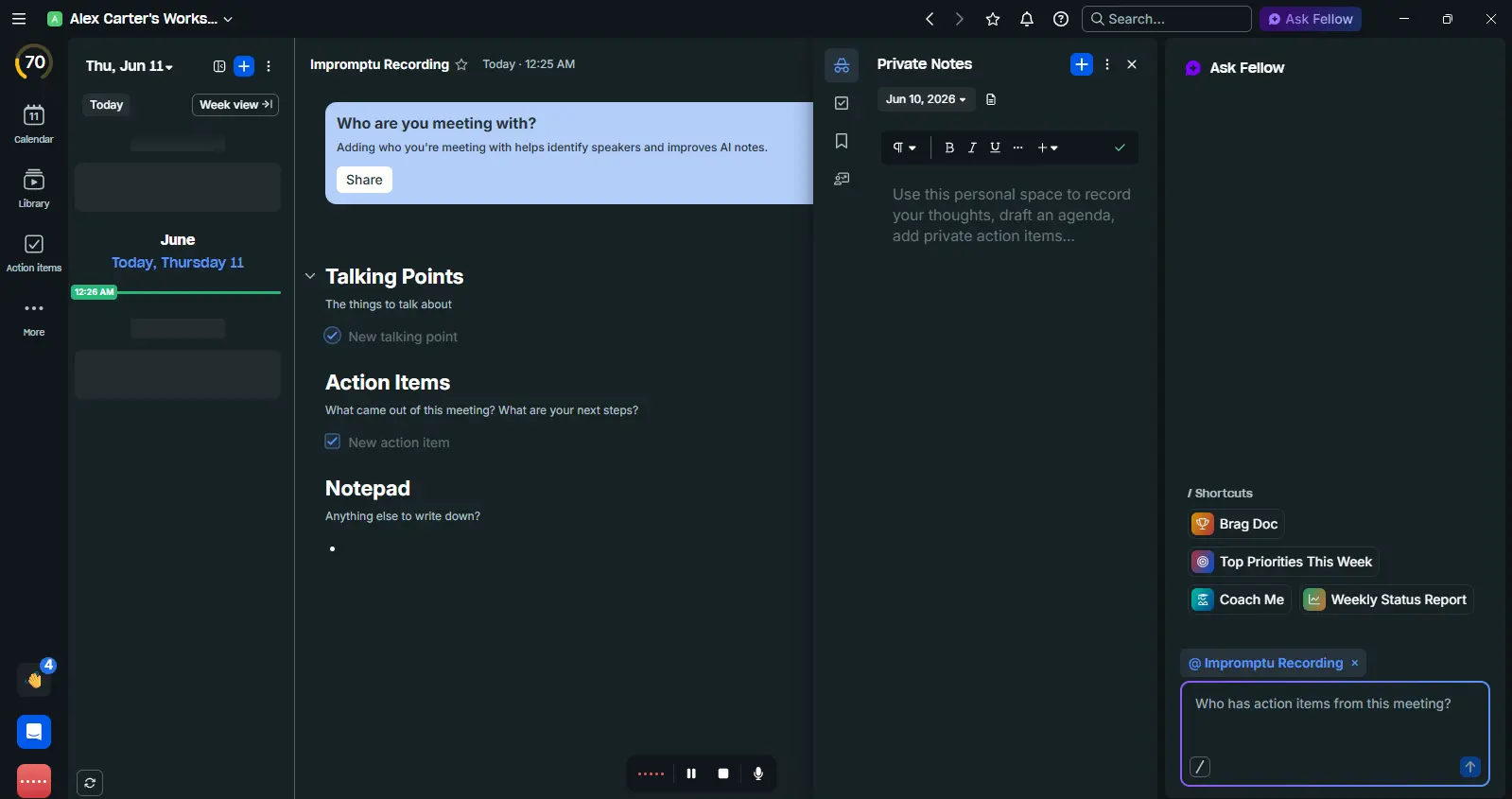Open the paragraph style dropdown
Viewport: 1512px width, 799px height.
905,148
